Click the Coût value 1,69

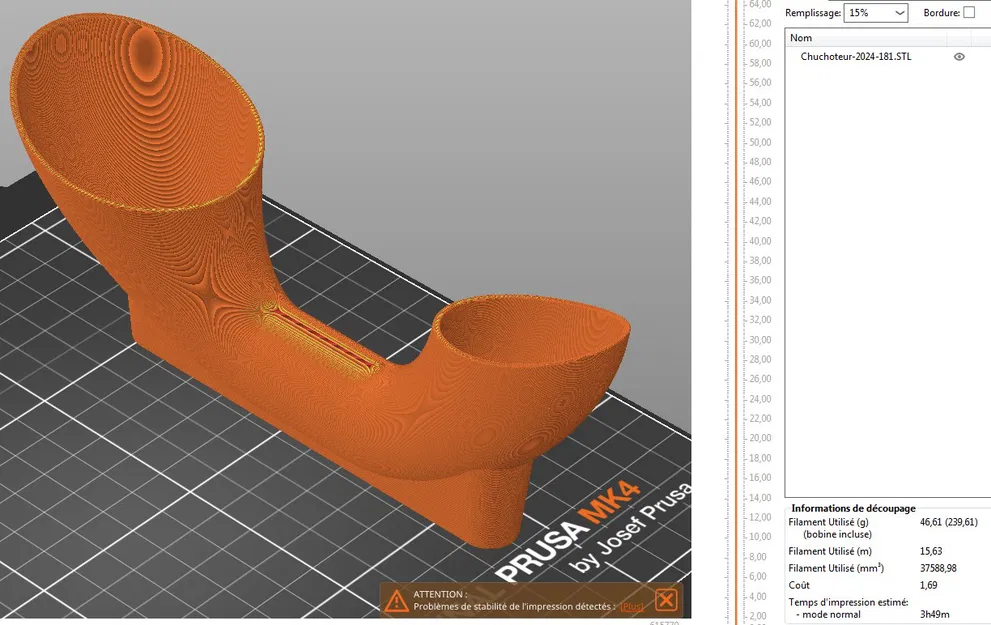pyautogui.click(x=928, y=585)
